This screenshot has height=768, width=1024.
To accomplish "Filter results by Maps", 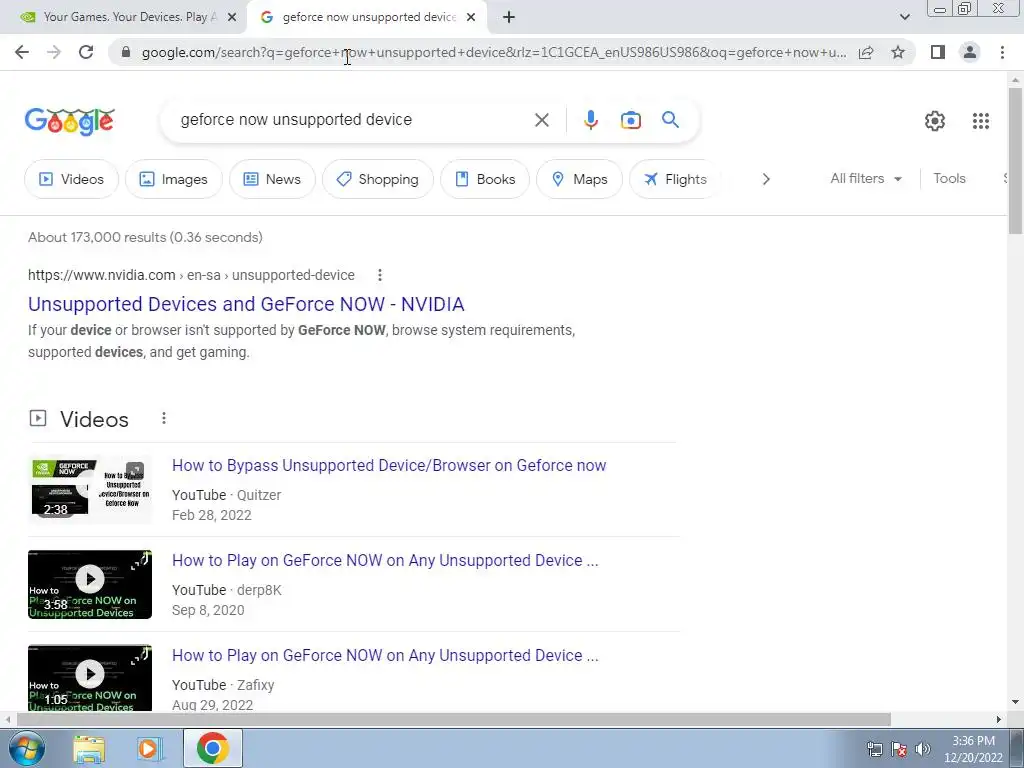I will (579, 179).
